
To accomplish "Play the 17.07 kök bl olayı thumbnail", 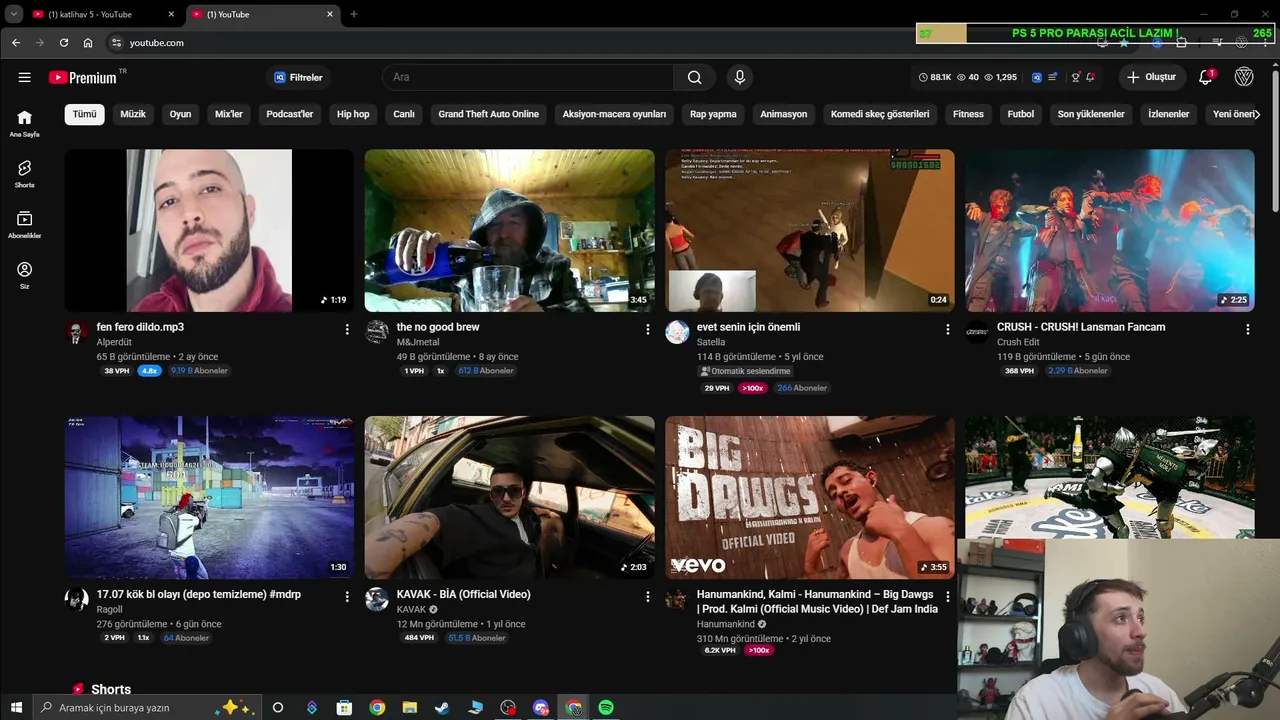I will click(209, 497).
